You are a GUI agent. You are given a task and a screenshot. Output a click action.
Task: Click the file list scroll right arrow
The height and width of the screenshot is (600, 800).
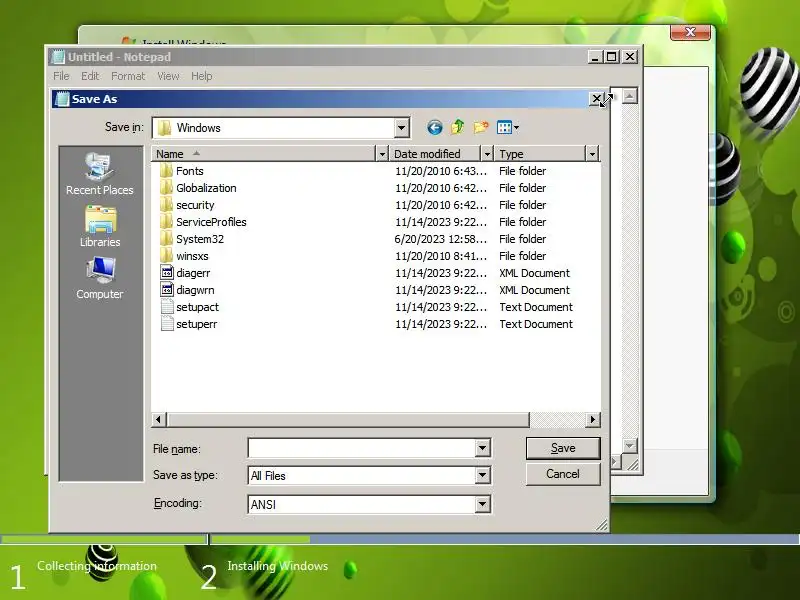(592, 419)
